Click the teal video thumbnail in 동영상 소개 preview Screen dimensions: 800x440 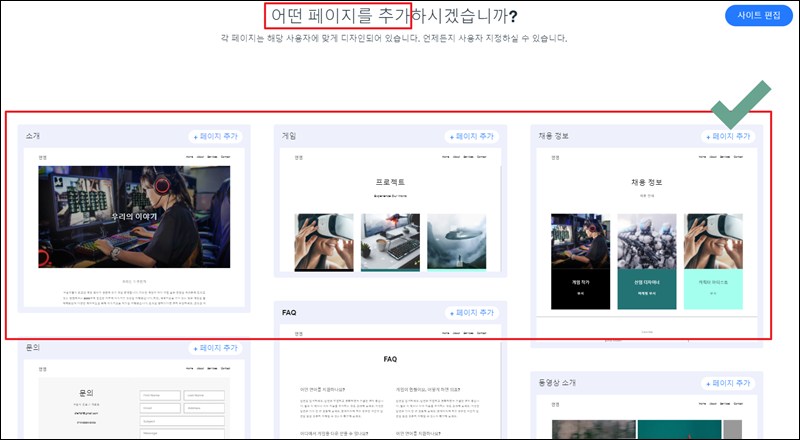coord(680,430)
